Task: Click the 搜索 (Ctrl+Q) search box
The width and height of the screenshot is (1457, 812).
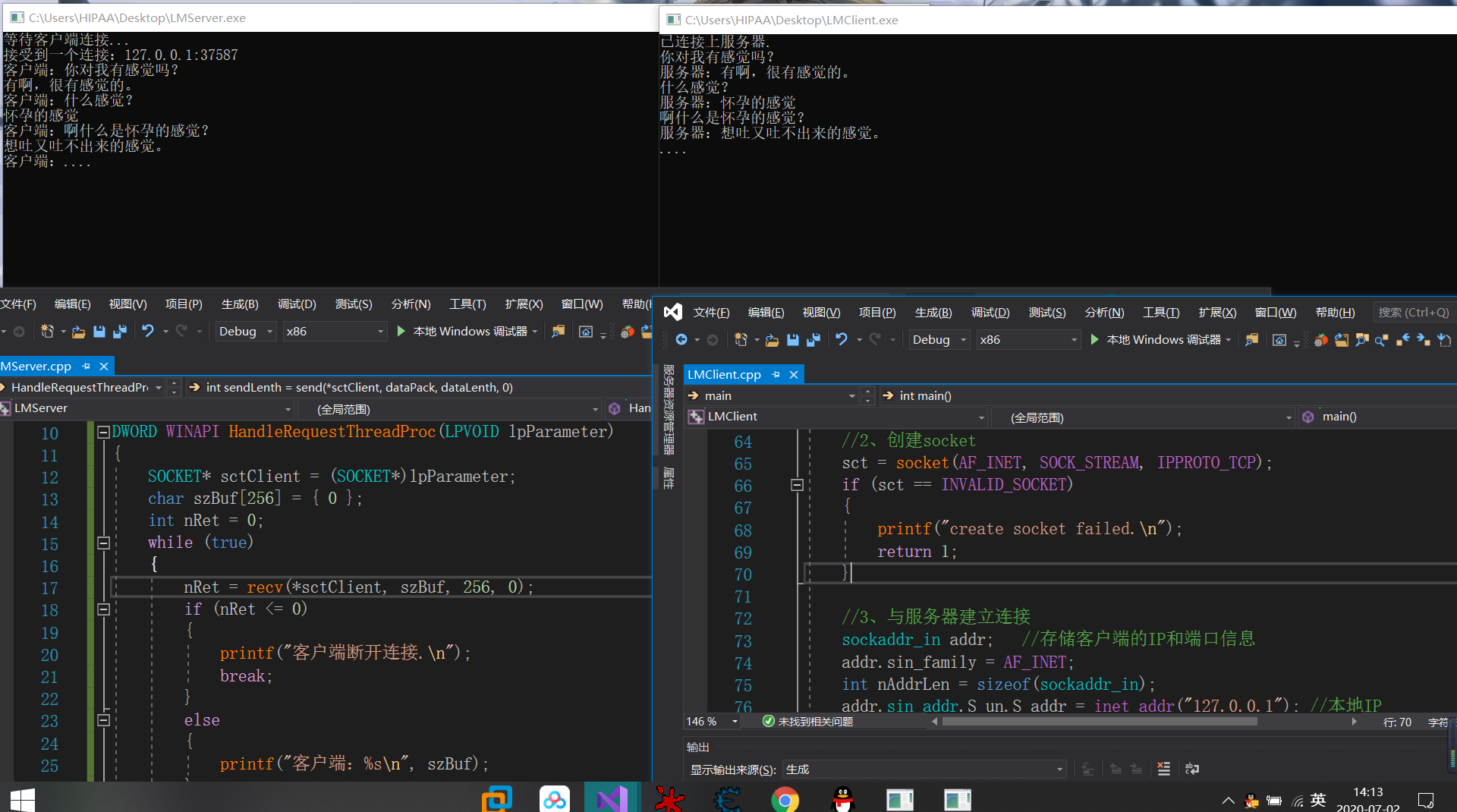Action: [1415, 313]
